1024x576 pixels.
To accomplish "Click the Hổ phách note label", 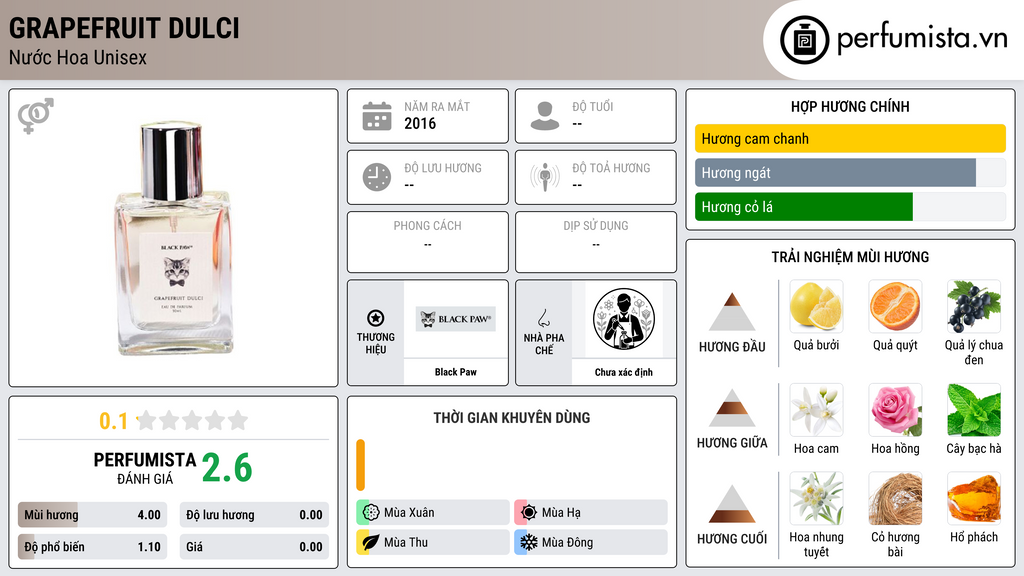I will [x=974, y=537].
